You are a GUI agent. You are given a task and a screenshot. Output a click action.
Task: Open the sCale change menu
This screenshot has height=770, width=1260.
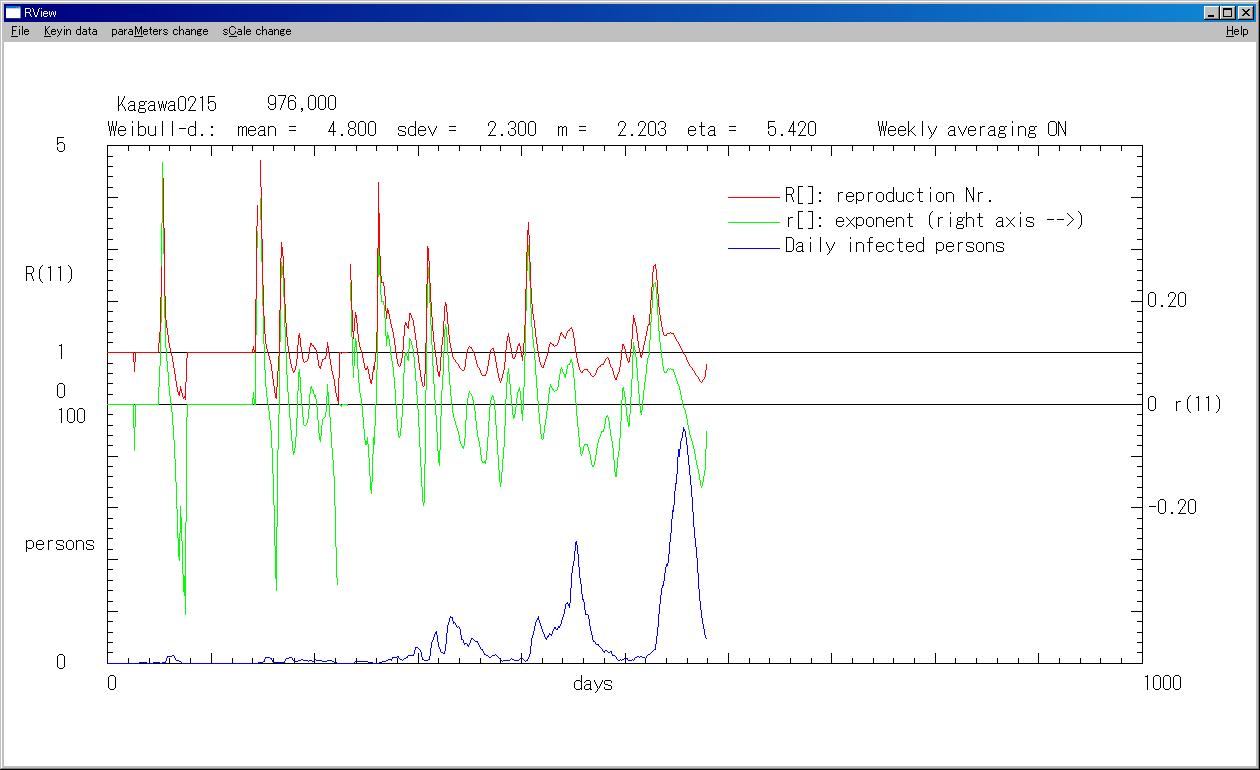click(x=257, y=31)
